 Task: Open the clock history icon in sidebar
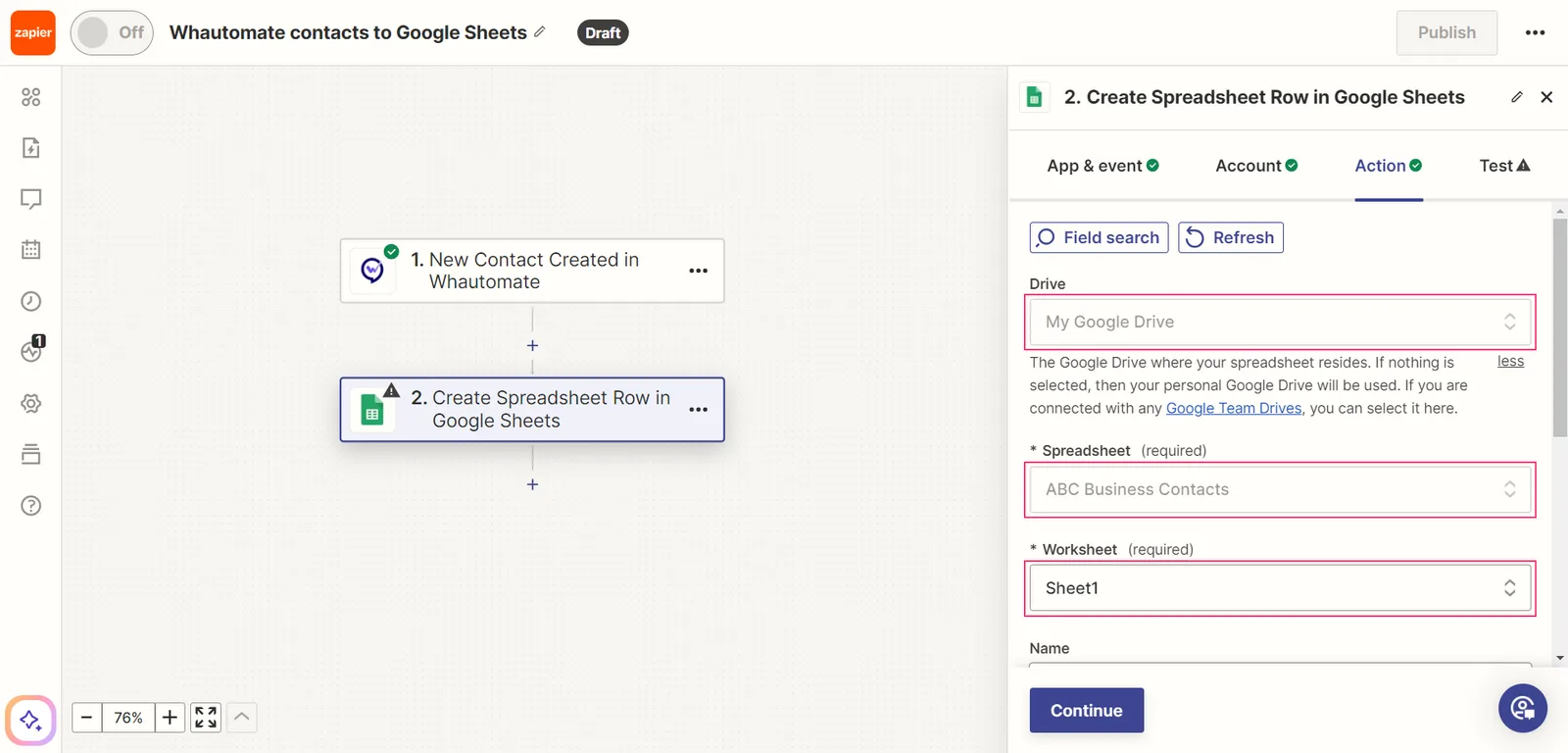coord(31,301)
